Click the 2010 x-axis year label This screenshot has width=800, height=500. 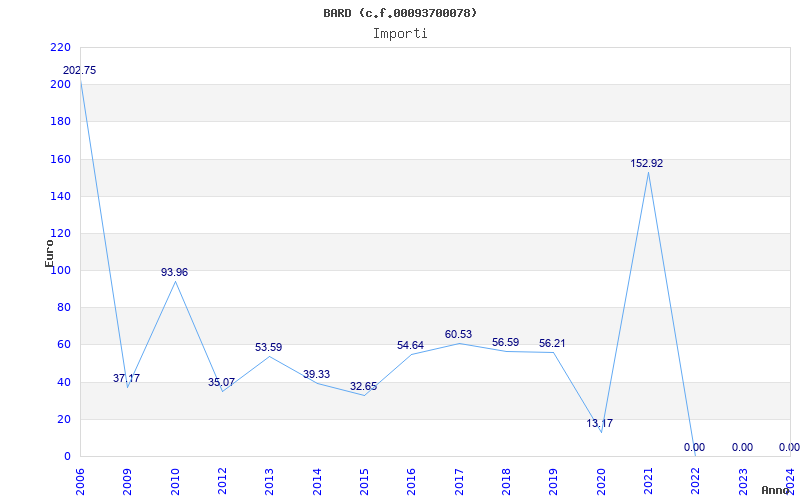click(175, 482)
